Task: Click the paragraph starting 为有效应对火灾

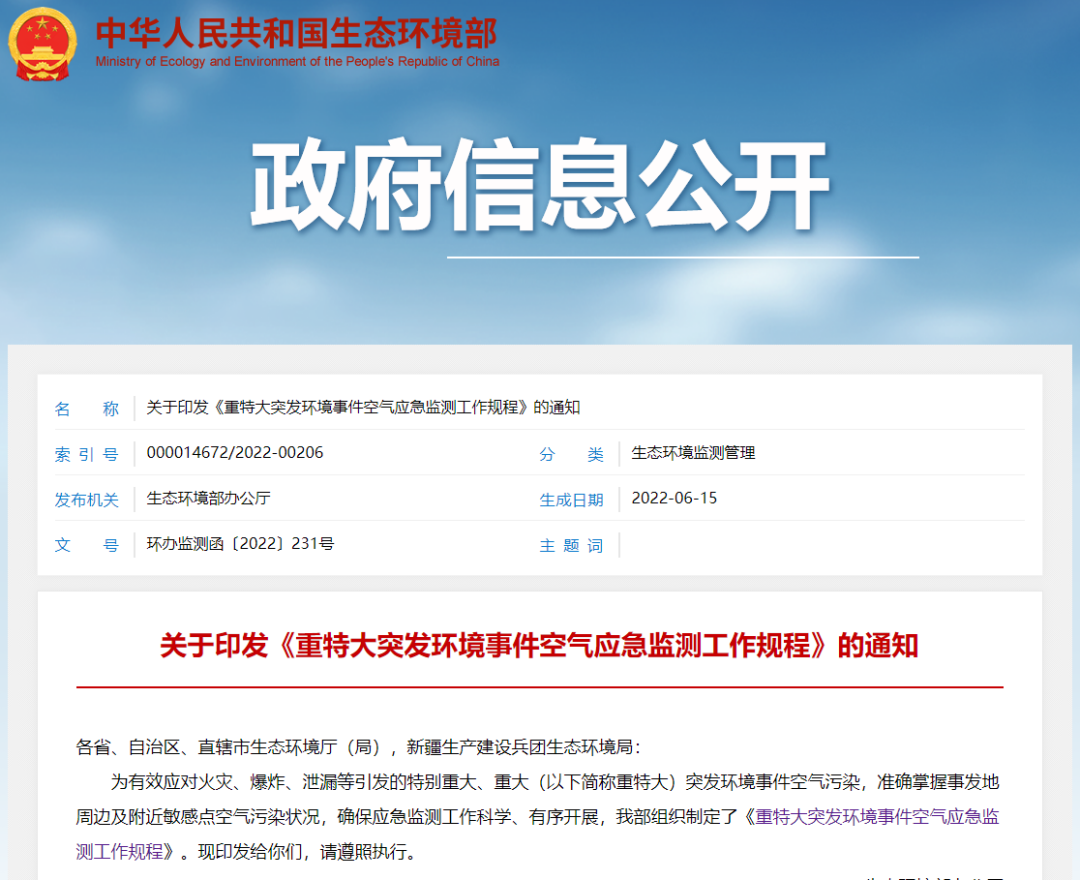Action: 537,817
